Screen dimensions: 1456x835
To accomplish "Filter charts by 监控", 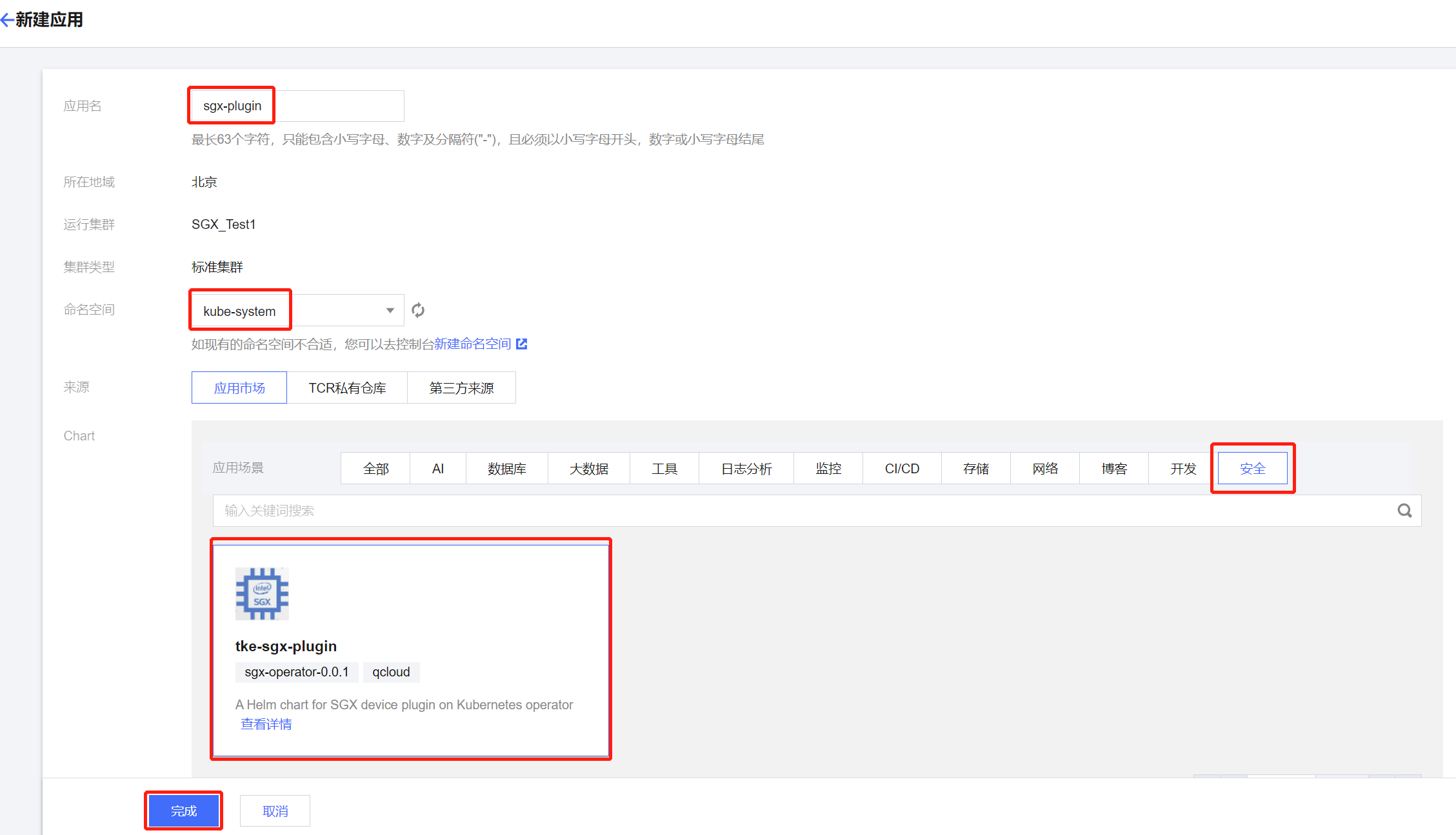I will (828, 469).
